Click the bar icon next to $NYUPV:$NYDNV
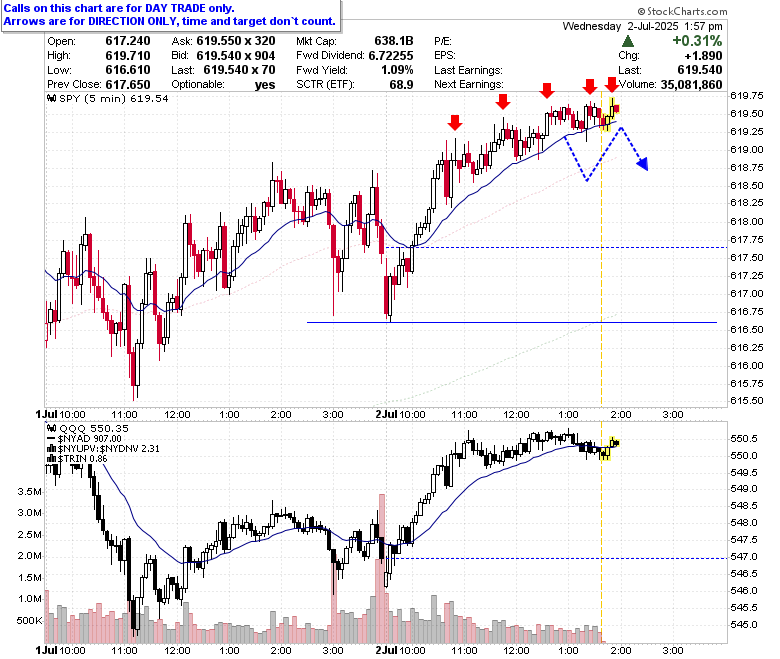This screenshot has height=659, width=780. pyautogui.click(x=52, y=449)
